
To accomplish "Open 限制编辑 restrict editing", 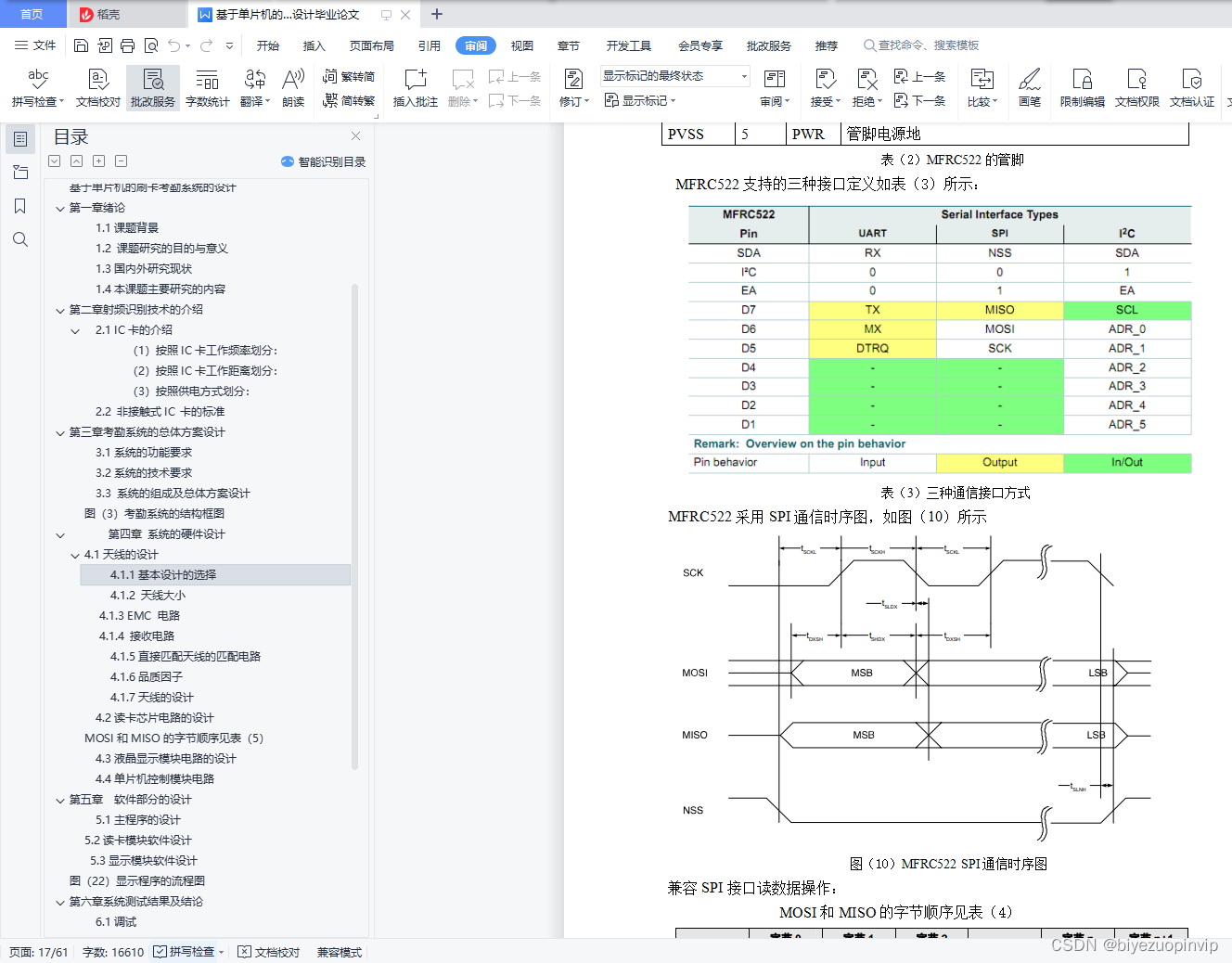I will point(1083,88).
